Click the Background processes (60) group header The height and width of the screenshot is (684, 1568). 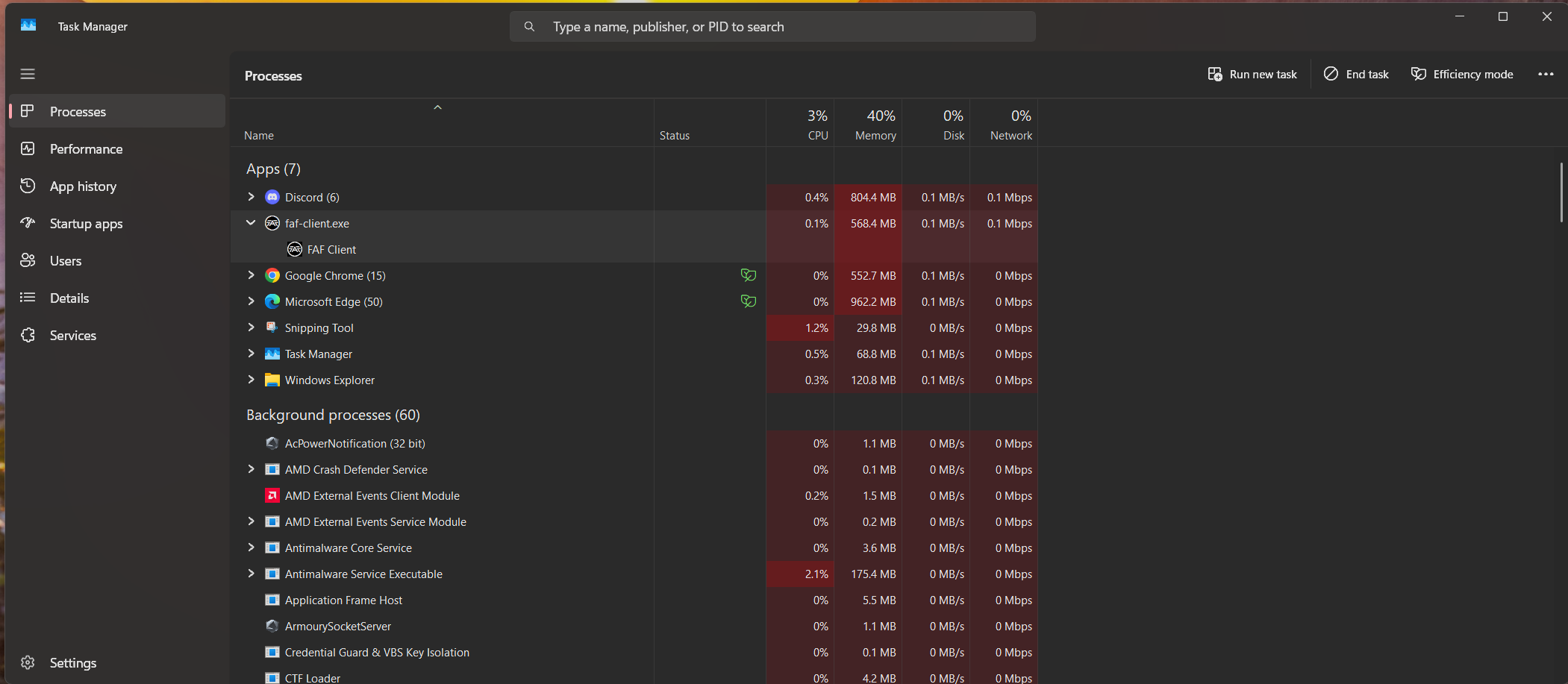click(333, 415)
